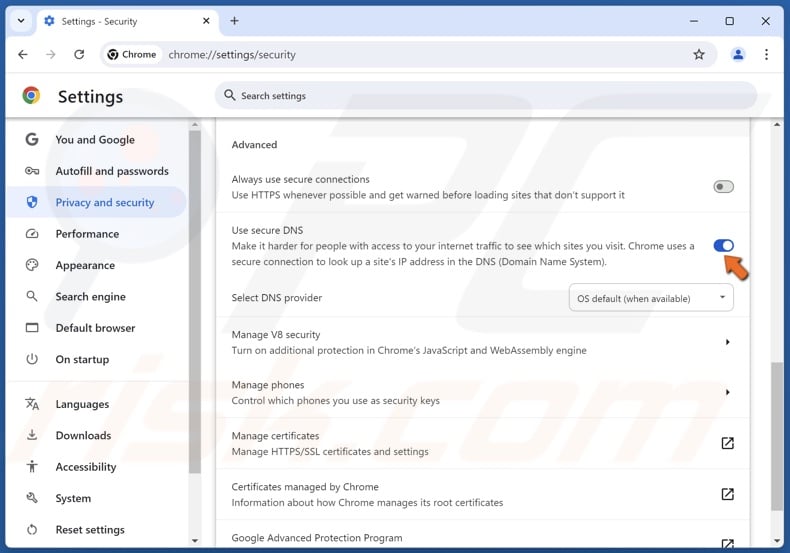Viewport: 790px width, 553px height.
Task: Click the search magnifier icon in Search settings
Action: (229, 95)
